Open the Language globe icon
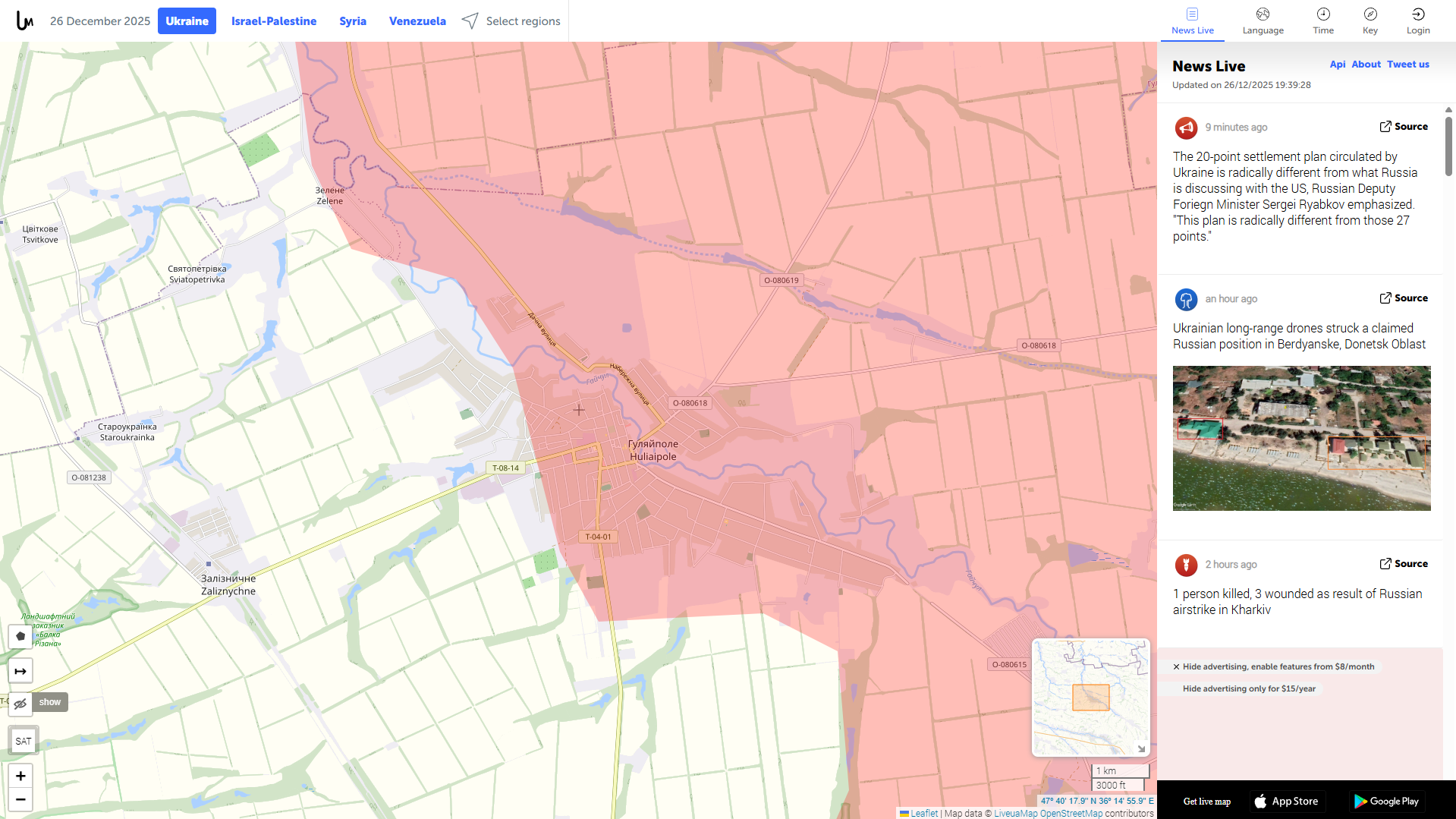 coord(1263,14)
